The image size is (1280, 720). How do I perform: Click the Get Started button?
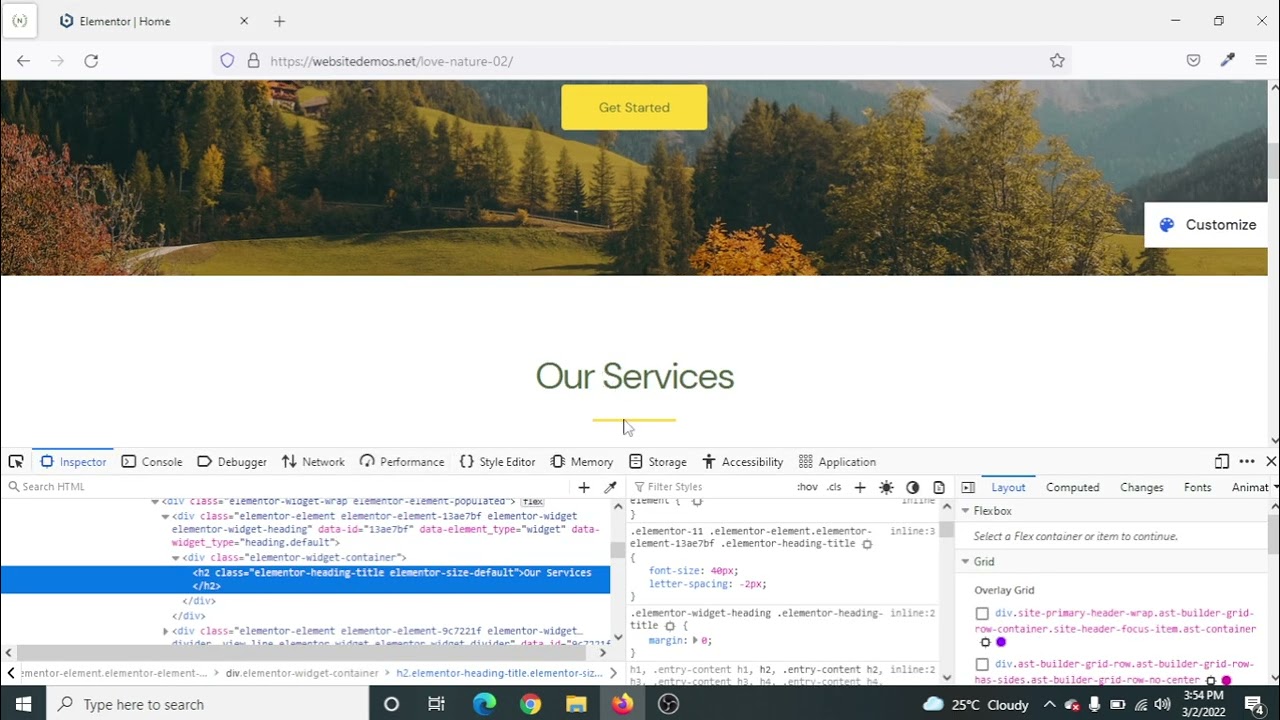point(634,107)
